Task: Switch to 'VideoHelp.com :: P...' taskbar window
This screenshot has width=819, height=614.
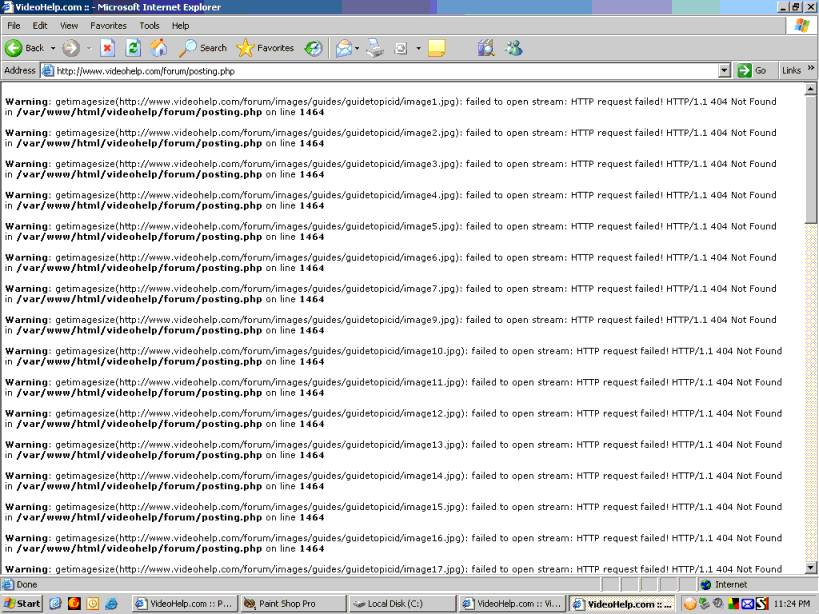Action: (x=184, y=604)
